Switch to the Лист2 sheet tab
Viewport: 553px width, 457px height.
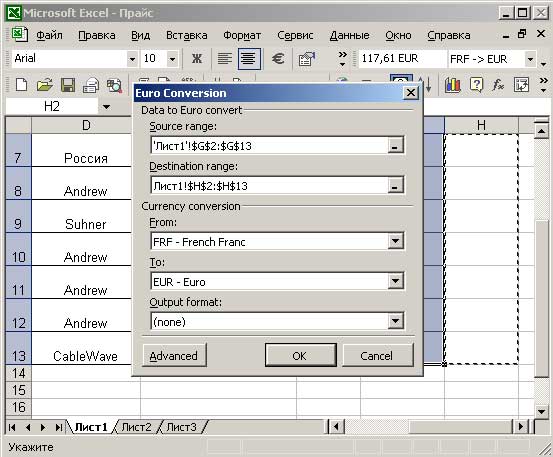point(136,427)
